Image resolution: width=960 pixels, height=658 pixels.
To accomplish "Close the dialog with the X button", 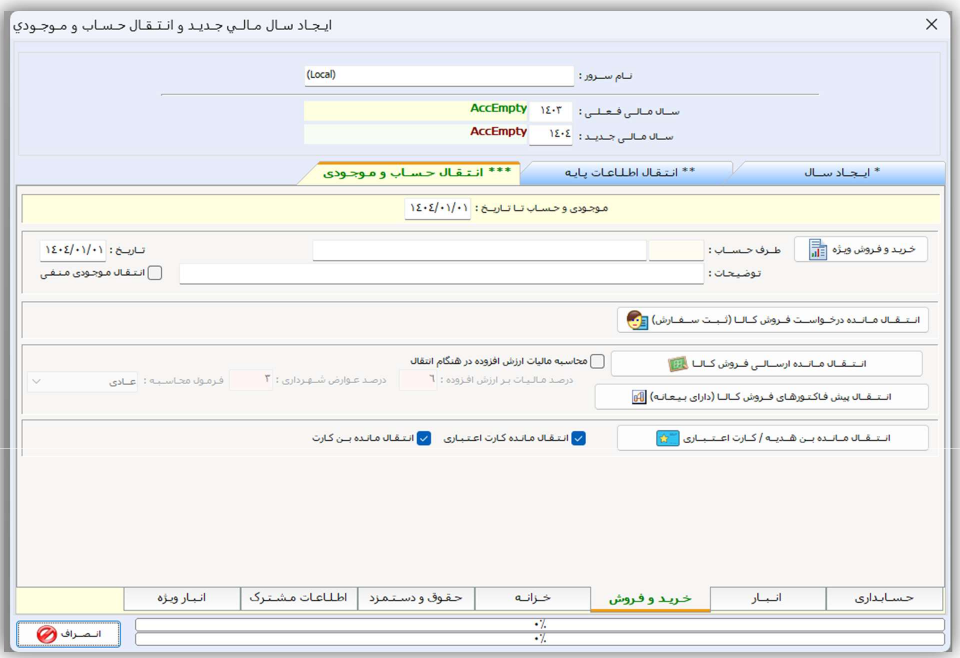I will point(931,24).
